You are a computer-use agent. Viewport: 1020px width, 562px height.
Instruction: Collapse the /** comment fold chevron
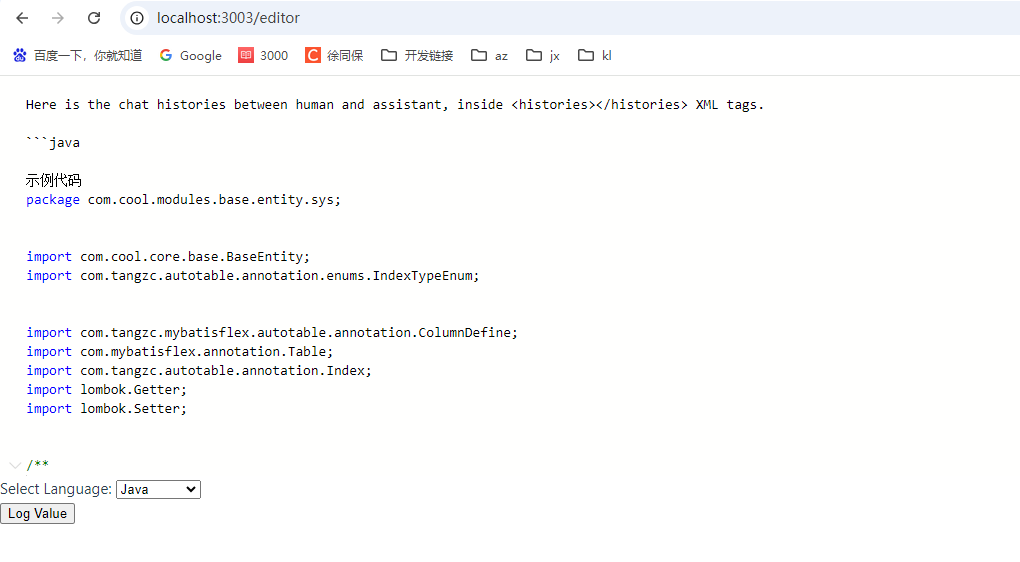14,465
